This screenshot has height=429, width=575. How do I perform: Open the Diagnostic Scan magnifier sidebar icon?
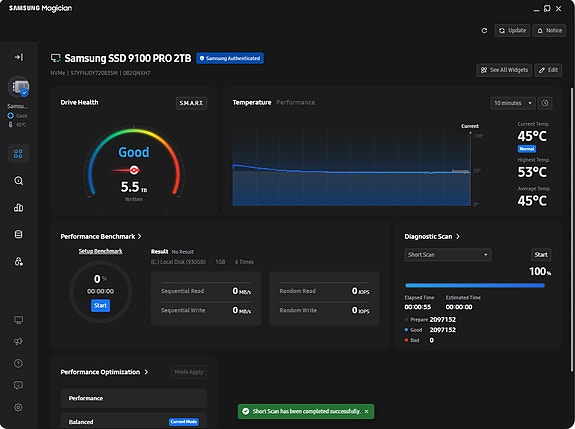18,181
